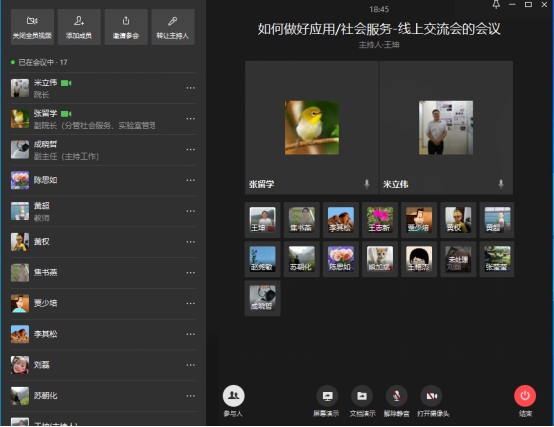554x427 pixels.
Task: Pin the window with the pin icon
Action: tap(496, 5)
